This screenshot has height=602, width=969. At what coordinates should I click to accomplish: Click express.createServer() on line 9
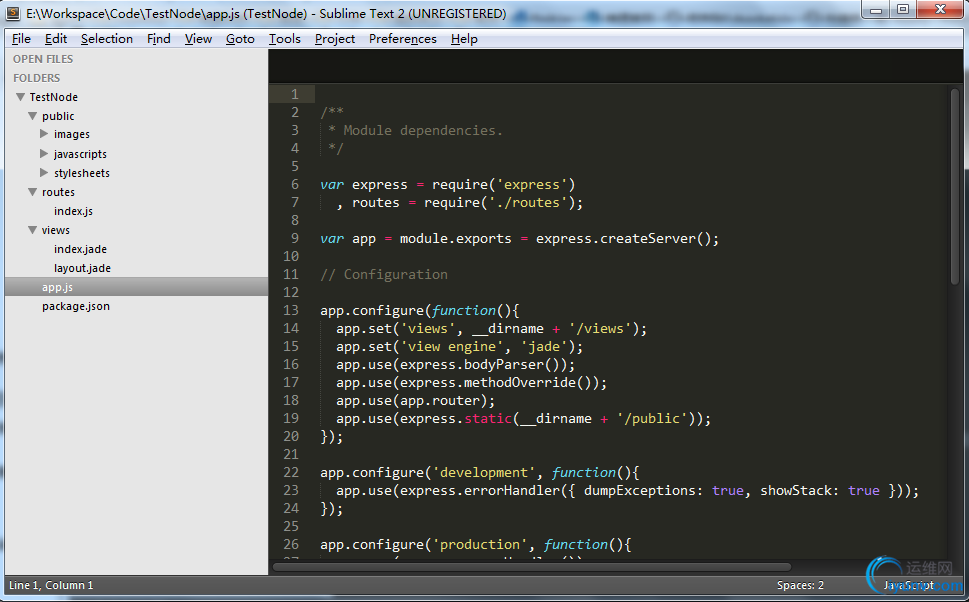pos(624,239)
